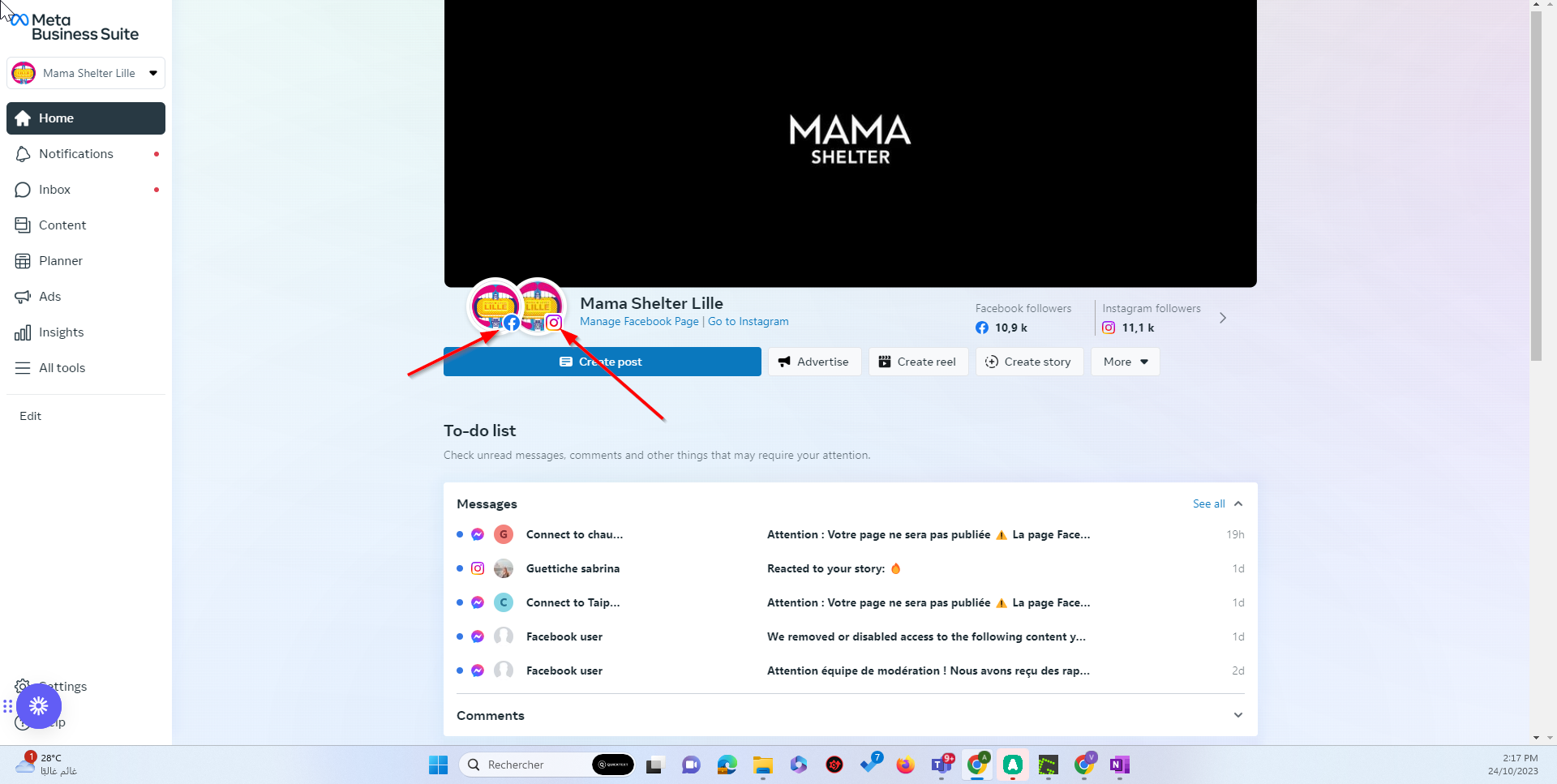Click the Ads megaphone icon
Viewport: 1557px width, 784px height.
coord(23,297)
